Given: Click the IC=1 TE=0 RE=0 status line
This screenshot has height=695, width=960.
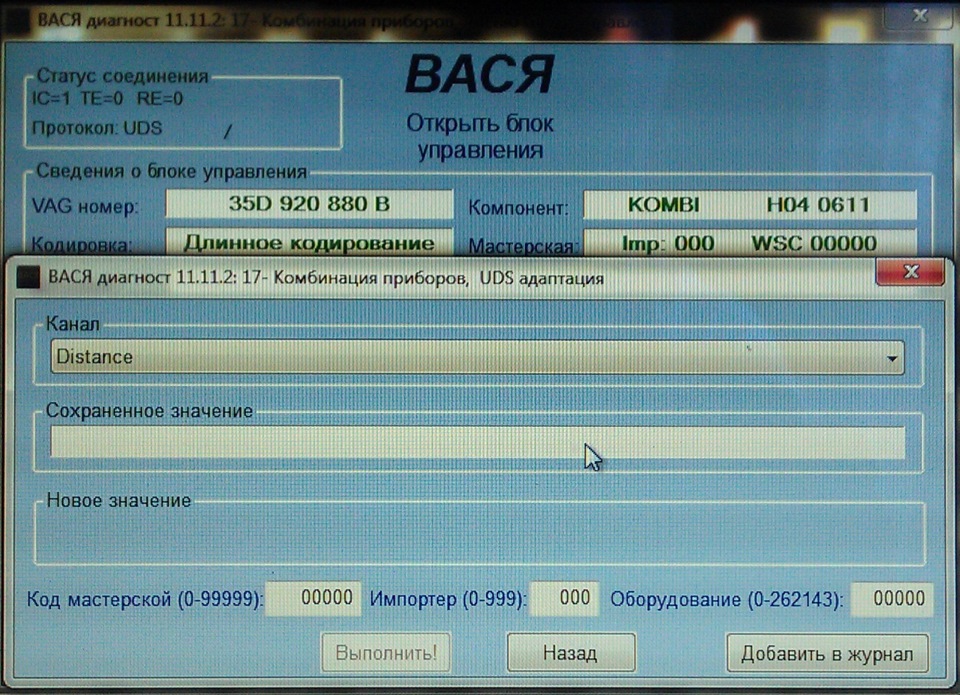Looking at the screenshot, I should click(108, 99).
